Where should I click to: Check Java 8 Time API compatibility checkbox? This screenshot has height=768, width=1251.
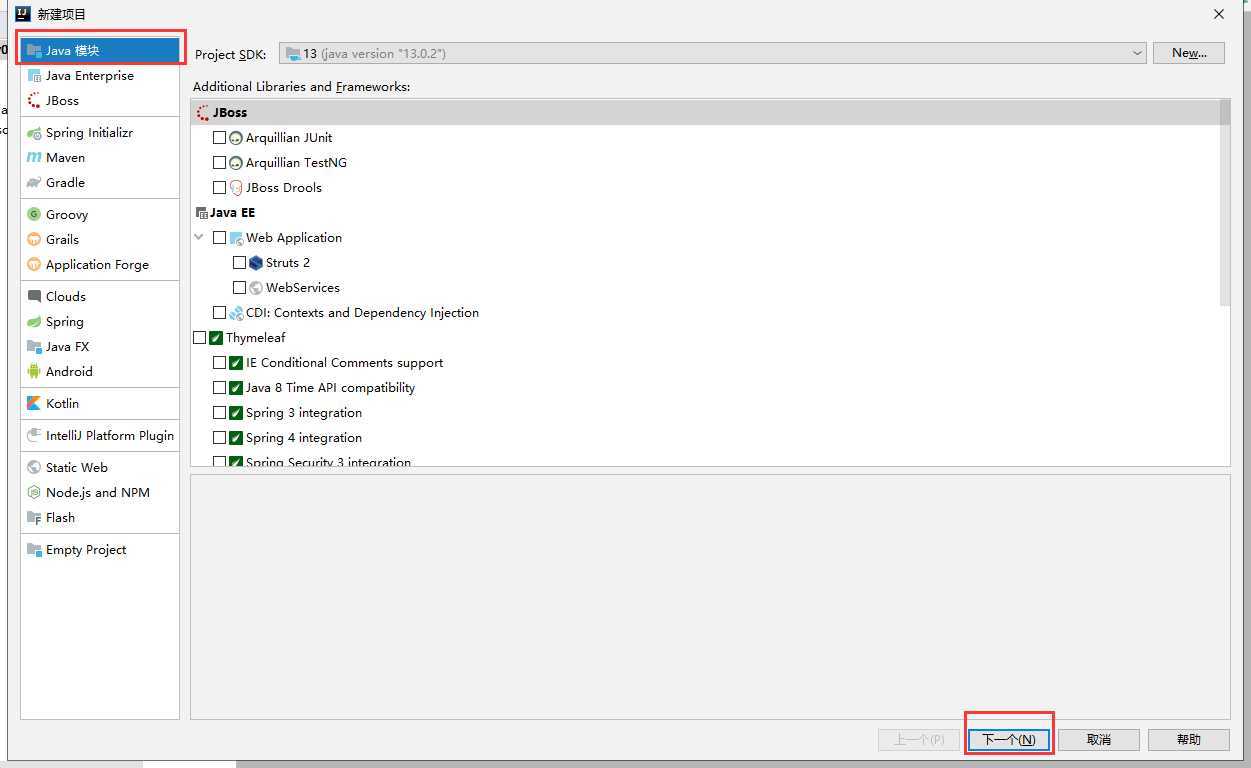tap(219, 387)
